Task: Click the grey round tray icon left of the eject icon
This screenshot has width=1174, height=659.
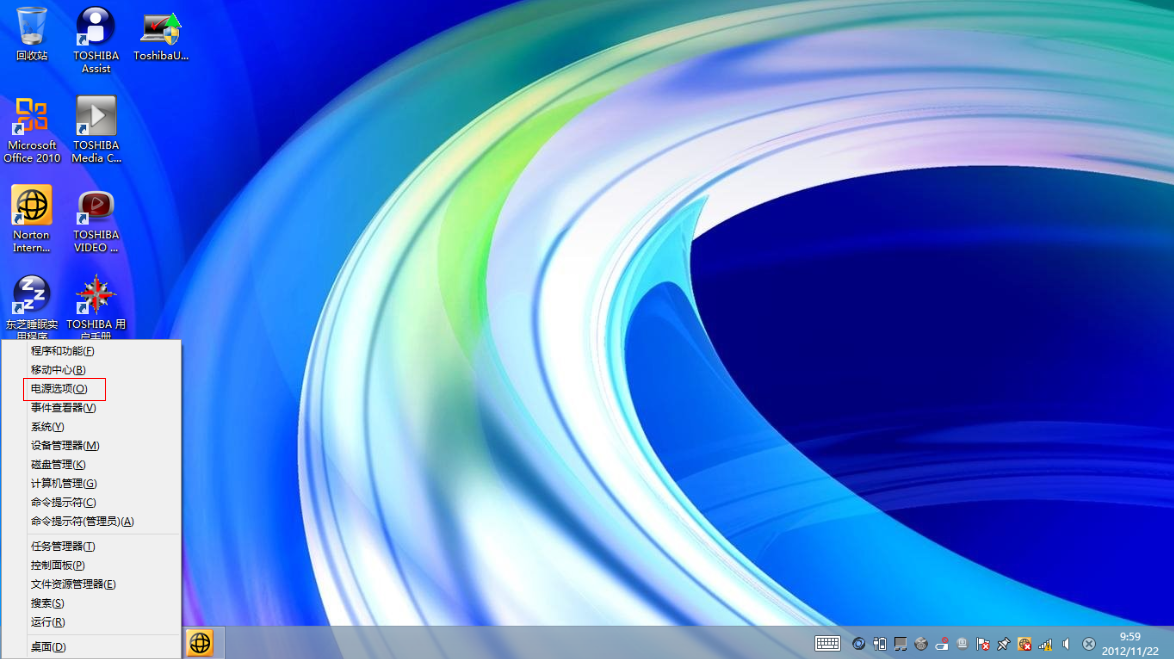Action: (922, 644)
